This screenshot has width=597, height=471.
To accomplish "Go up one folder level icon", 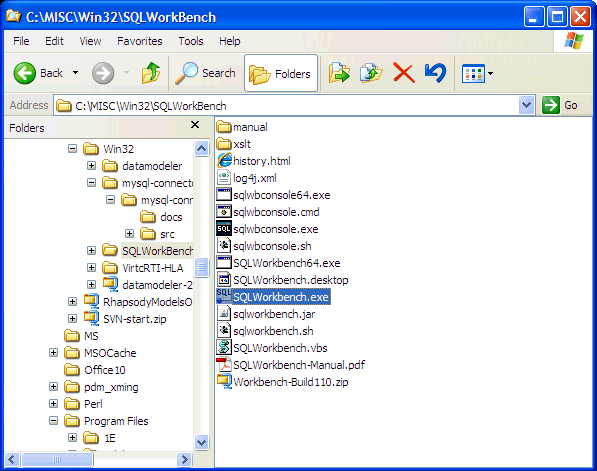I will [151, 73].
